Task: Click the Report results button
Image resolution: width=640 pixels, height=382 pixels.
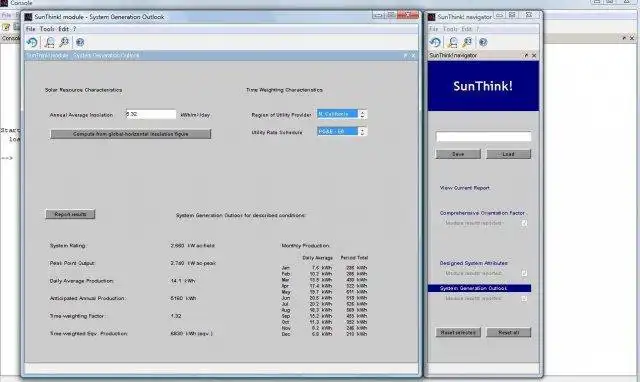Action: pyautogui.click(x=70, y=214)
